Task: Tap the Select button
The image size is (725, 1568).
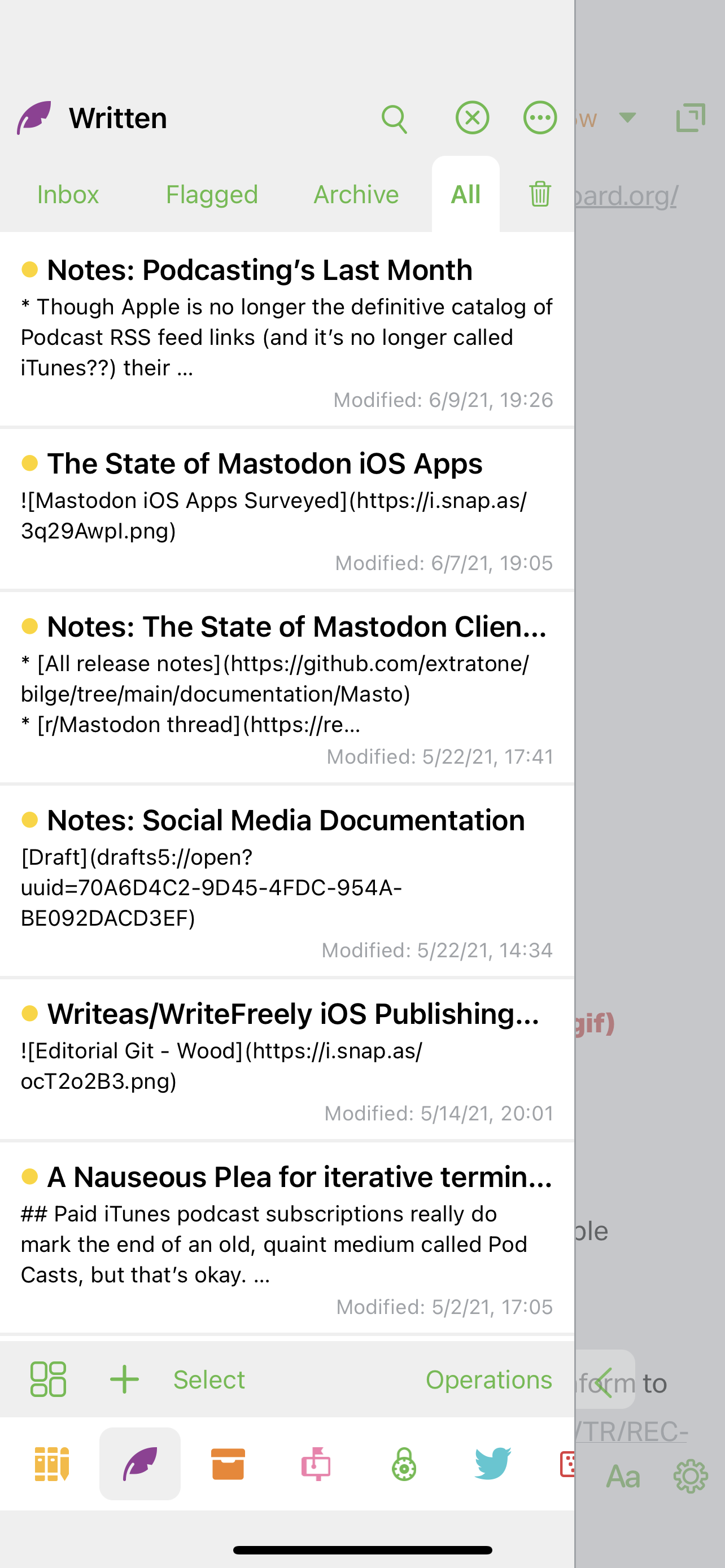Action: tap(209, 1380)
